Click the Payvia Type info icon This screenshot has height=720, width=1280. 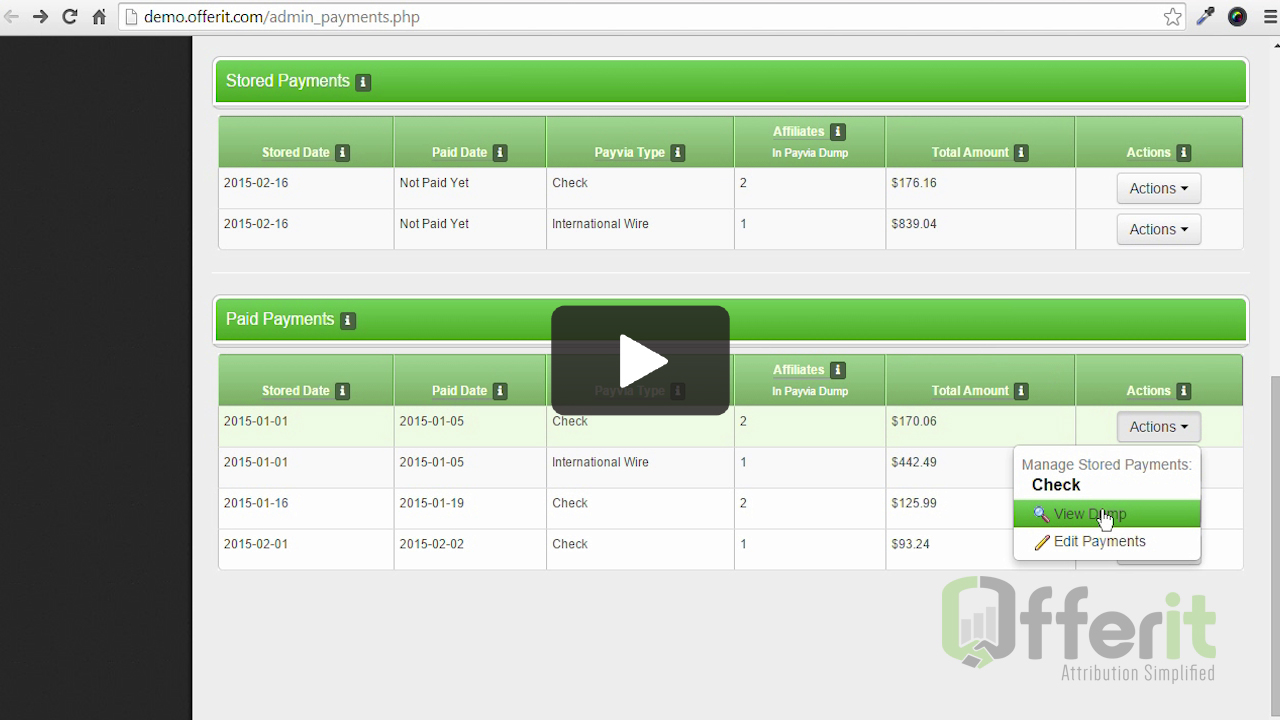677,152
